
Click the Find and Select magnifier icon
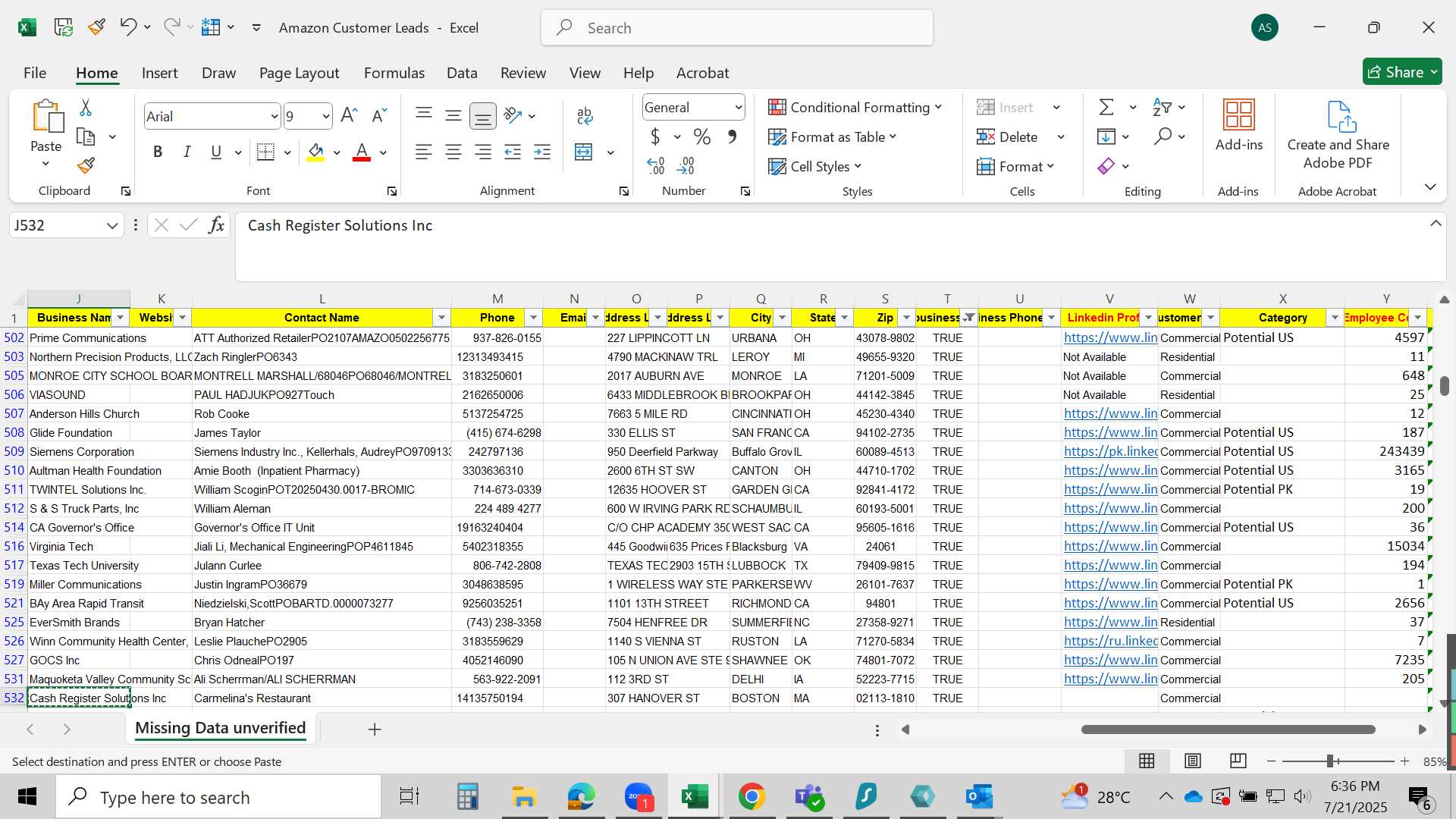tap(1163, 136)
